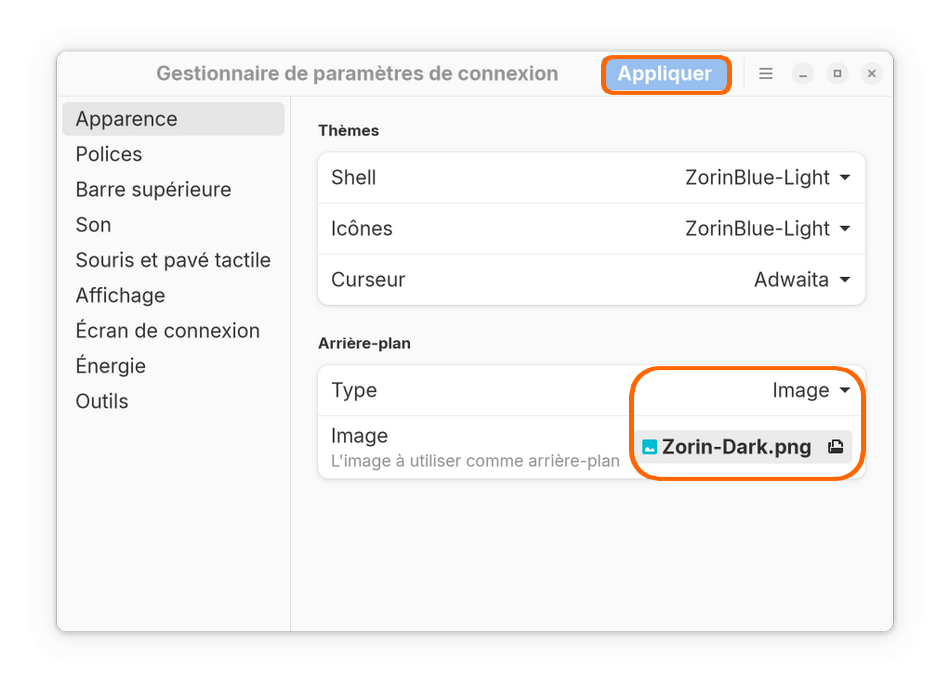The image size is (950, 694).
Task: Navigate to the Affichage section
Action: pos(120,296)
